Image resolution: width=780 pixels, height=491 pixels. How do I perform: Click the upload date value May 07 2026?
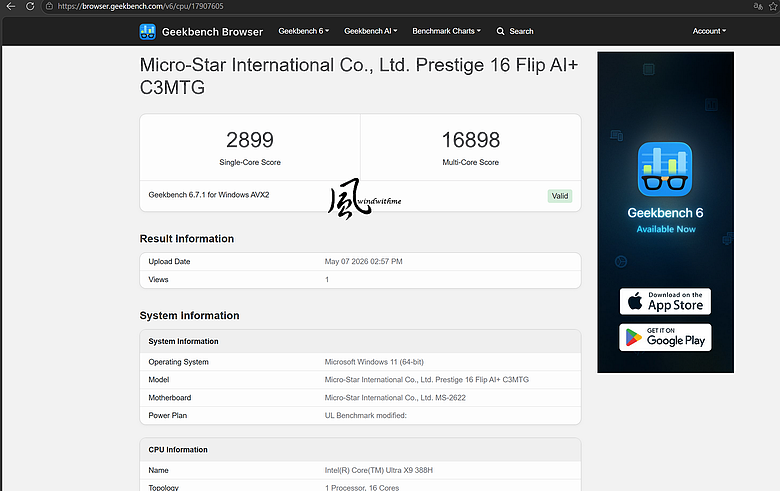364,262
